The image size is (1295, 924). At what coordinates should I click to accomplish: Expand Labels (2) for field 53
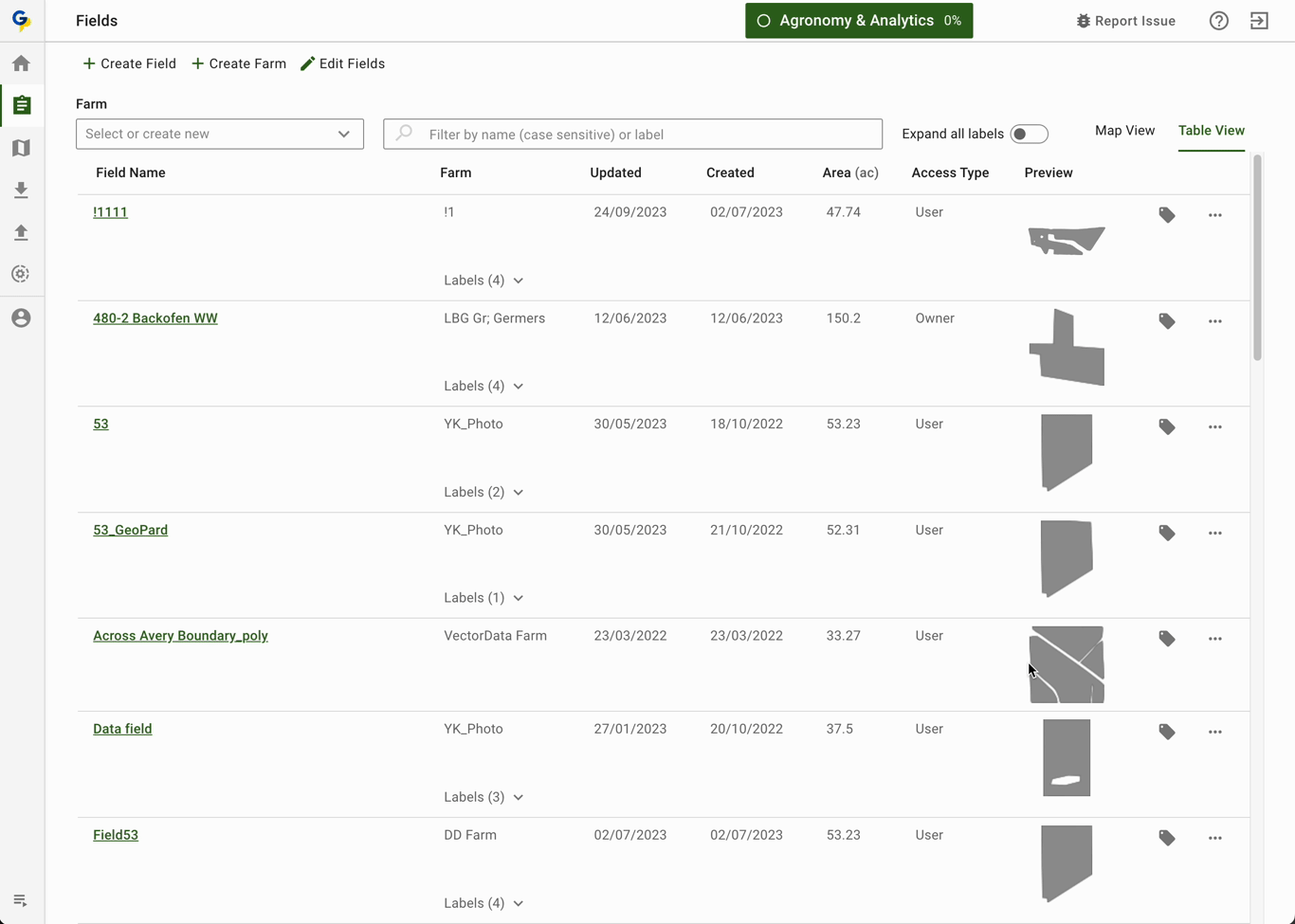tap(483, 493)
